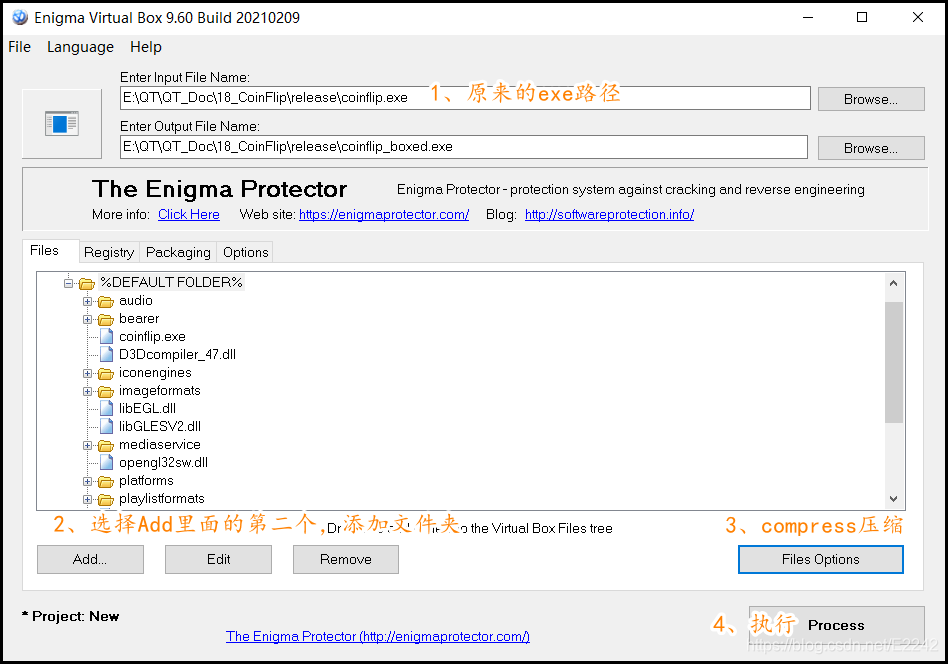Click the application image icon beside input fields
948x664 pixels.
tap(62, 124)
